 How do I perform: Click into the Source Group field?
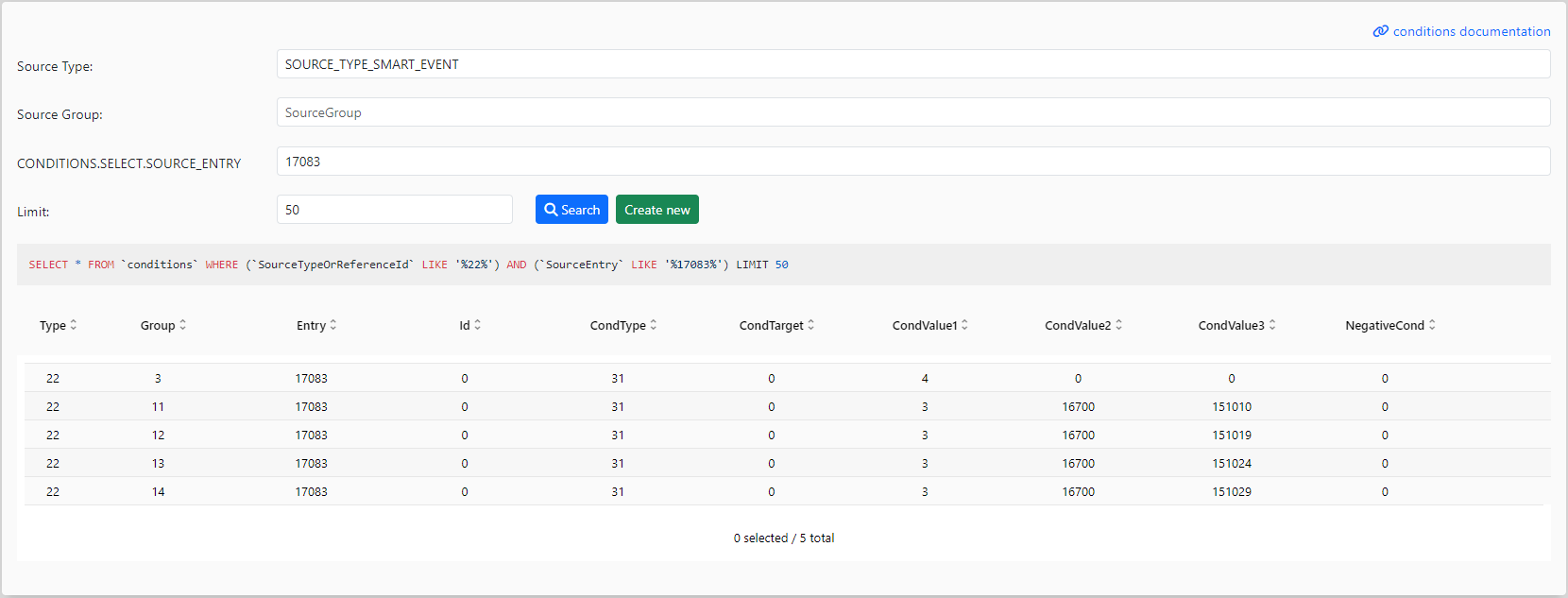tap(912, 112)
